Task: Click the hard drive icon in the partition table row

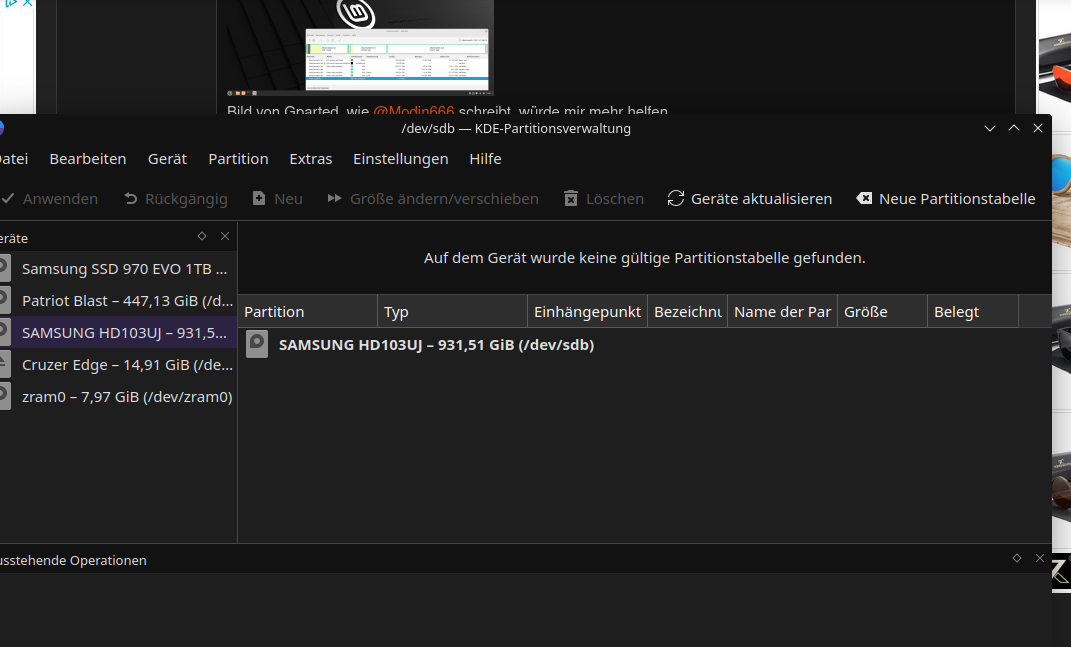Action: coord(257,344)
